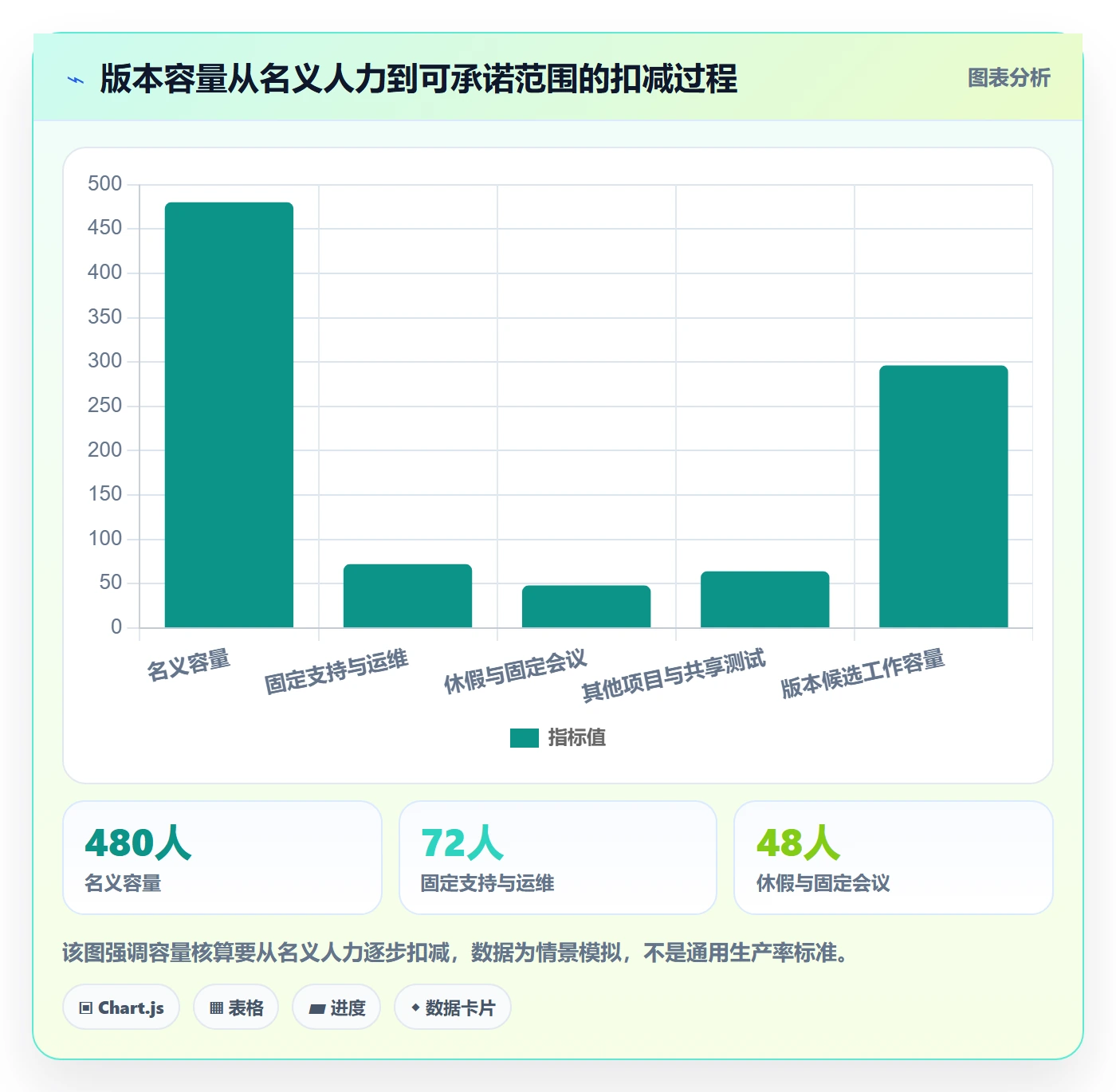Open the 480人 名义容量 data card
The height and width of the screenshot is (1092, 1116).
[x=222, y=858]
